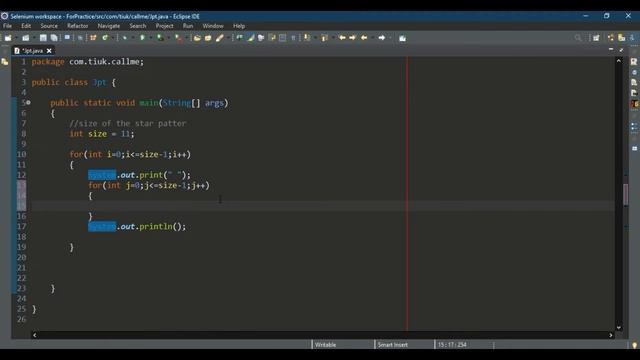Click the highlighted System word on line 12
Screen dimensions: 640x360
tap(102, 175)
